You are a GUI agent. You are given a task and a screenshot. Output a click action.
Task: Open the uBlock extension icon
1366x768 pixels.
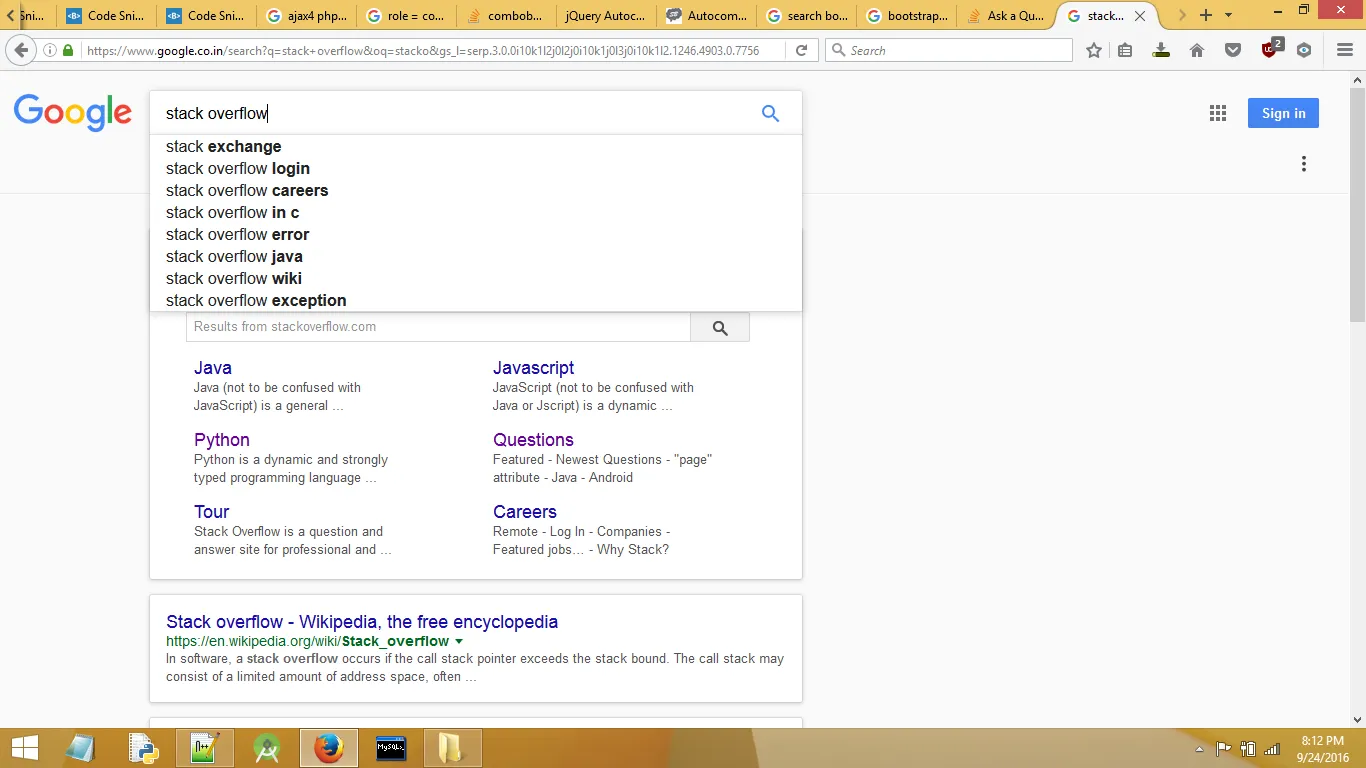tap(1271, 49)
